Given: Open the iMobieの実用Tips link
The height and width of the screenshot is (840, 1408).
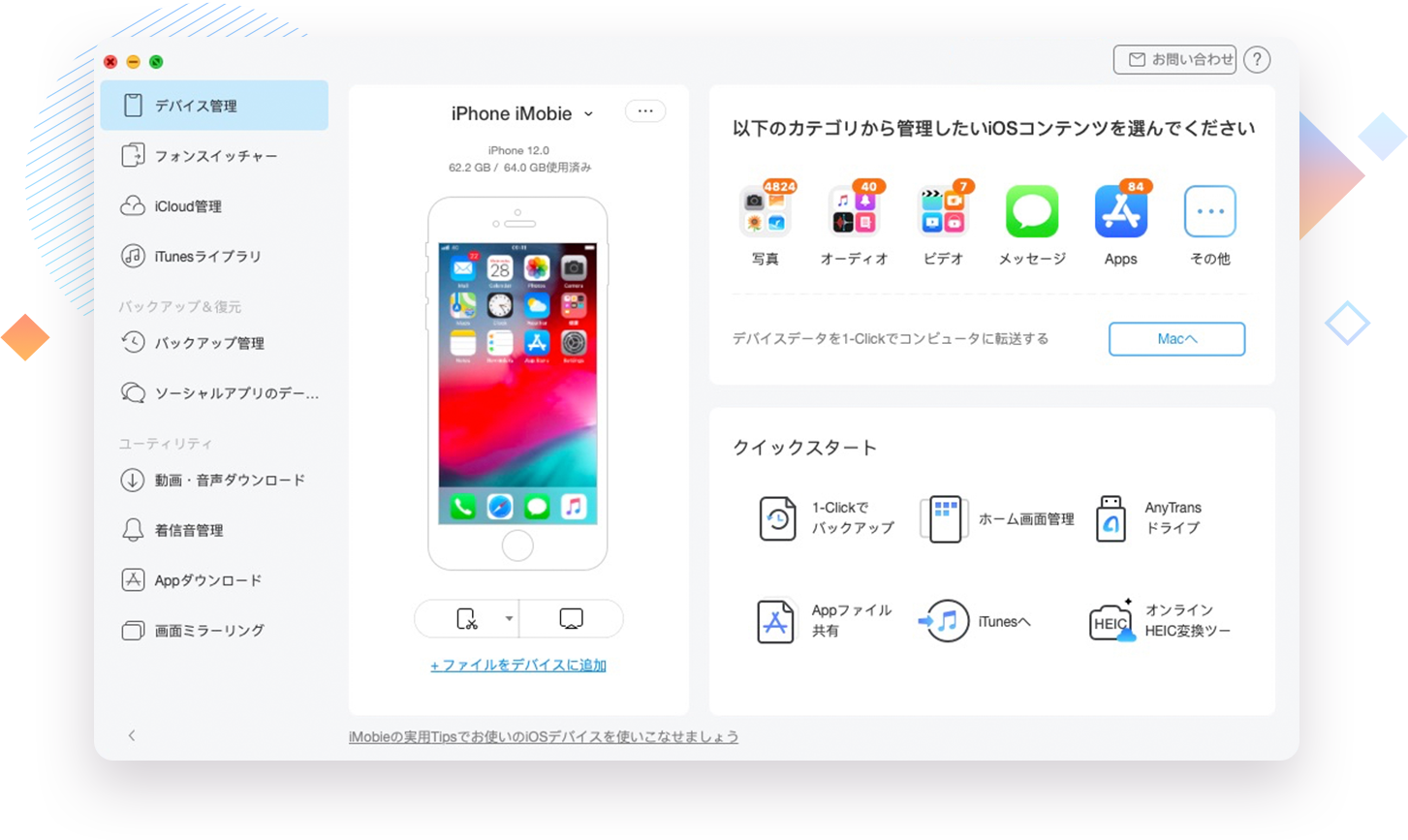Looking at the screenshot, I should click(x=544, y=737).
